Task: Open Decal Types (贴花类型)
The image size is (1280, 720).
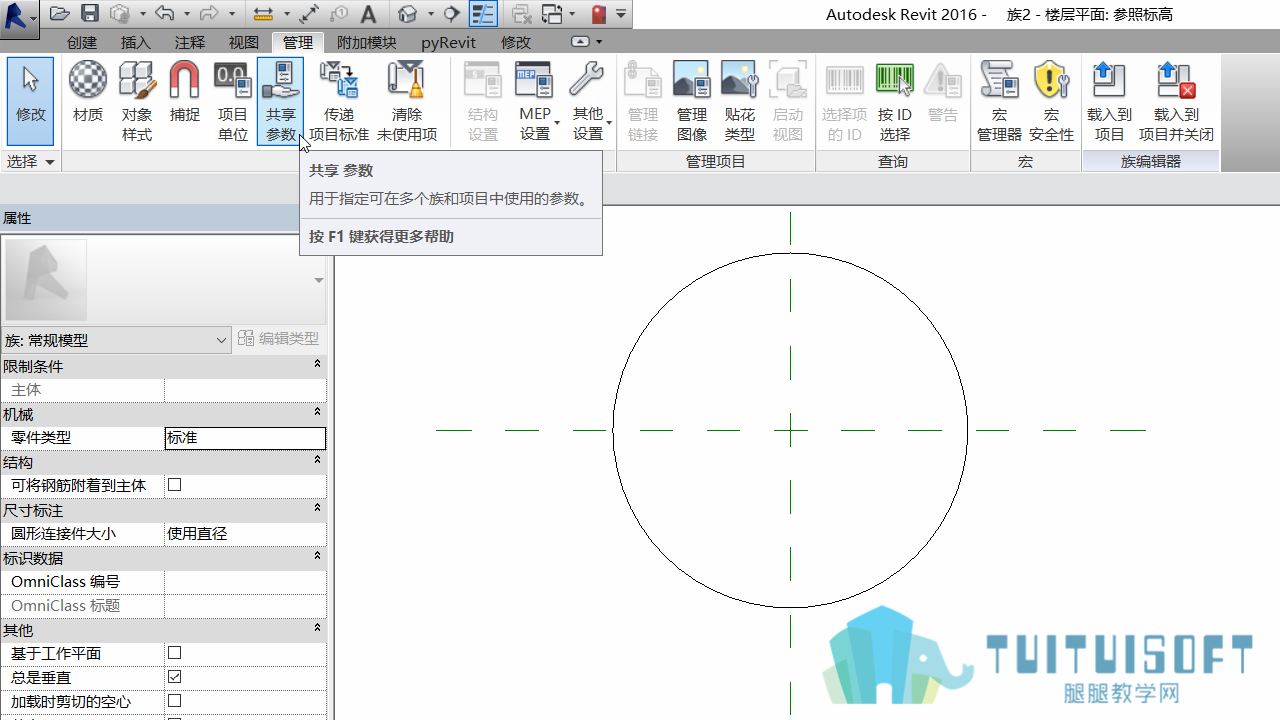Action: [740, 101]
